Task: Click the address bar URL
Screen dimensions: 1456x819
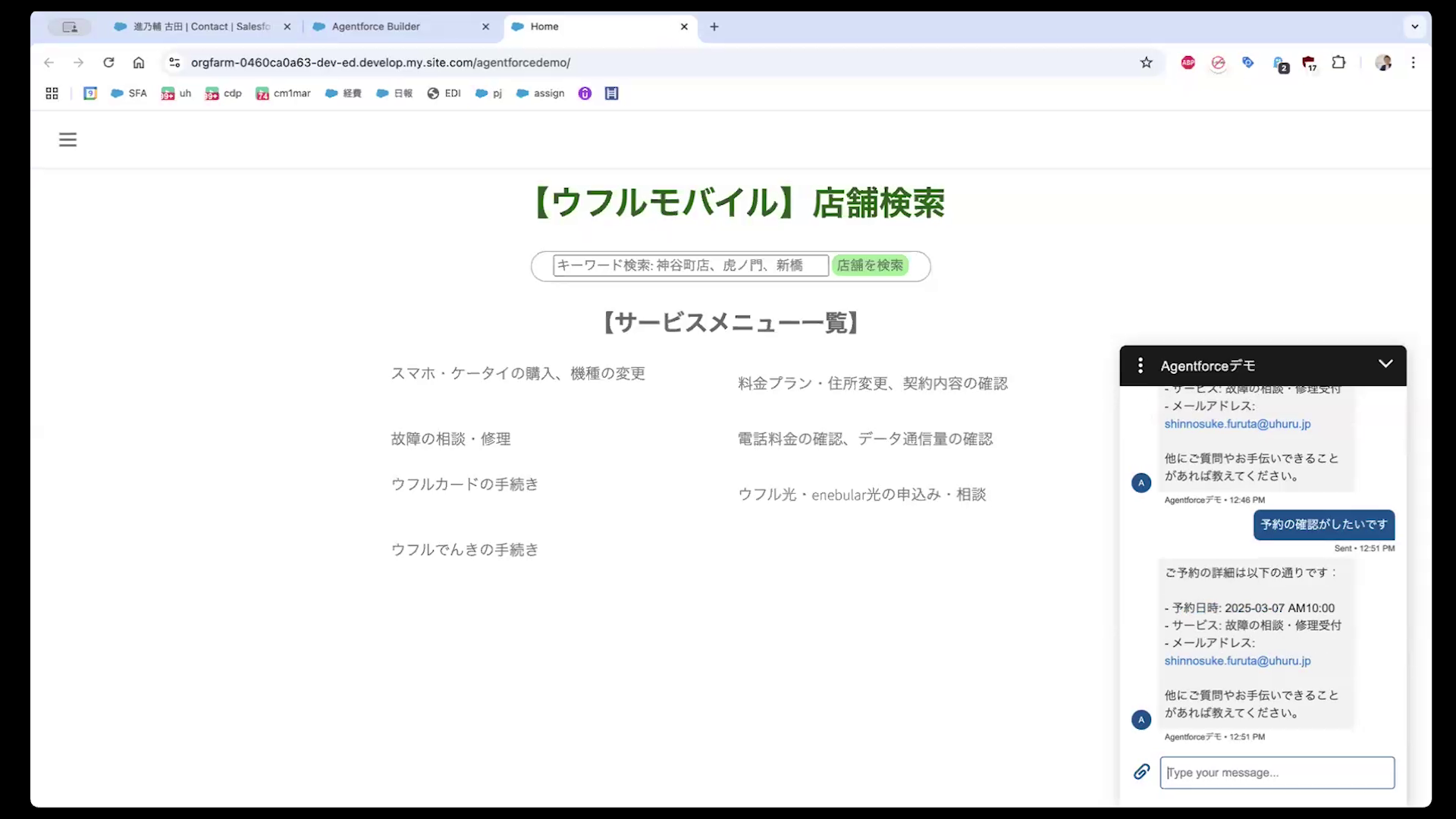Action: point(381,63)
